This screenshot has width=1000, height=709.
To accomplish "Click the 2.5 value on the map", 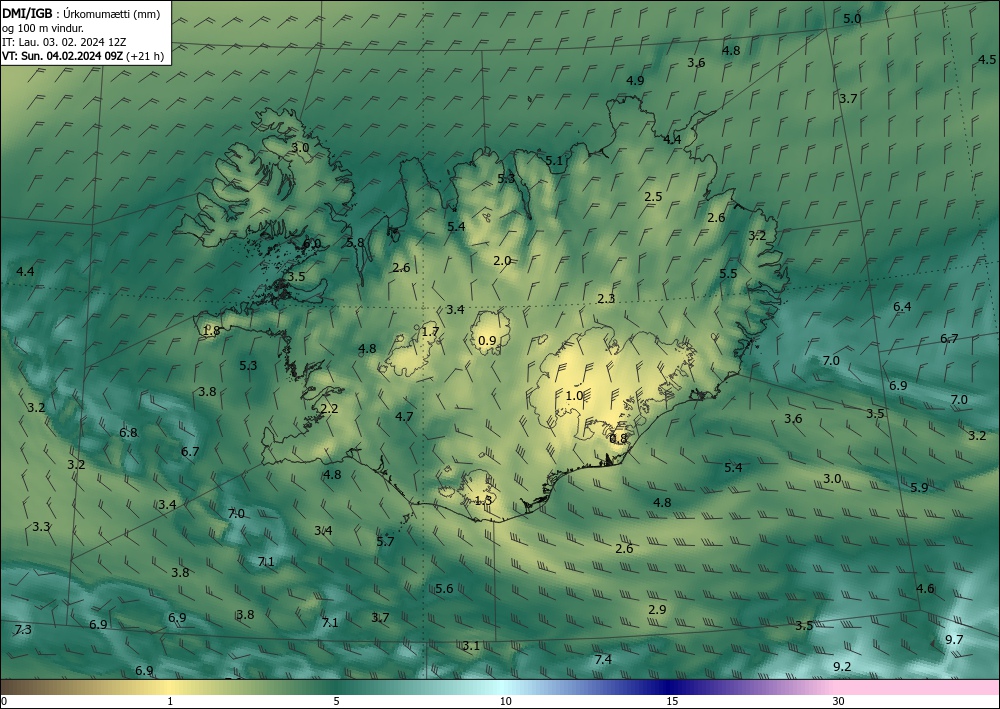I will point(653,196).
